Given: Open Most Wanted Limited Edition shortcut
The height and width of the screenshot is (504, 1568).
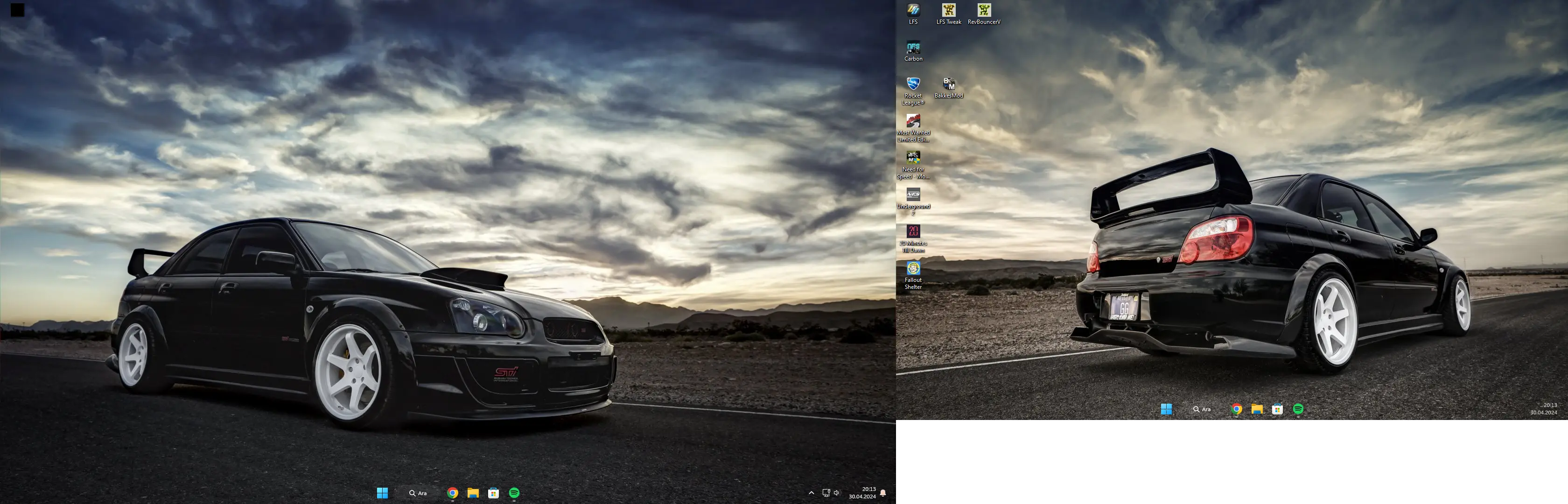Looking at the screenshot, I should [x=913, y=128].
